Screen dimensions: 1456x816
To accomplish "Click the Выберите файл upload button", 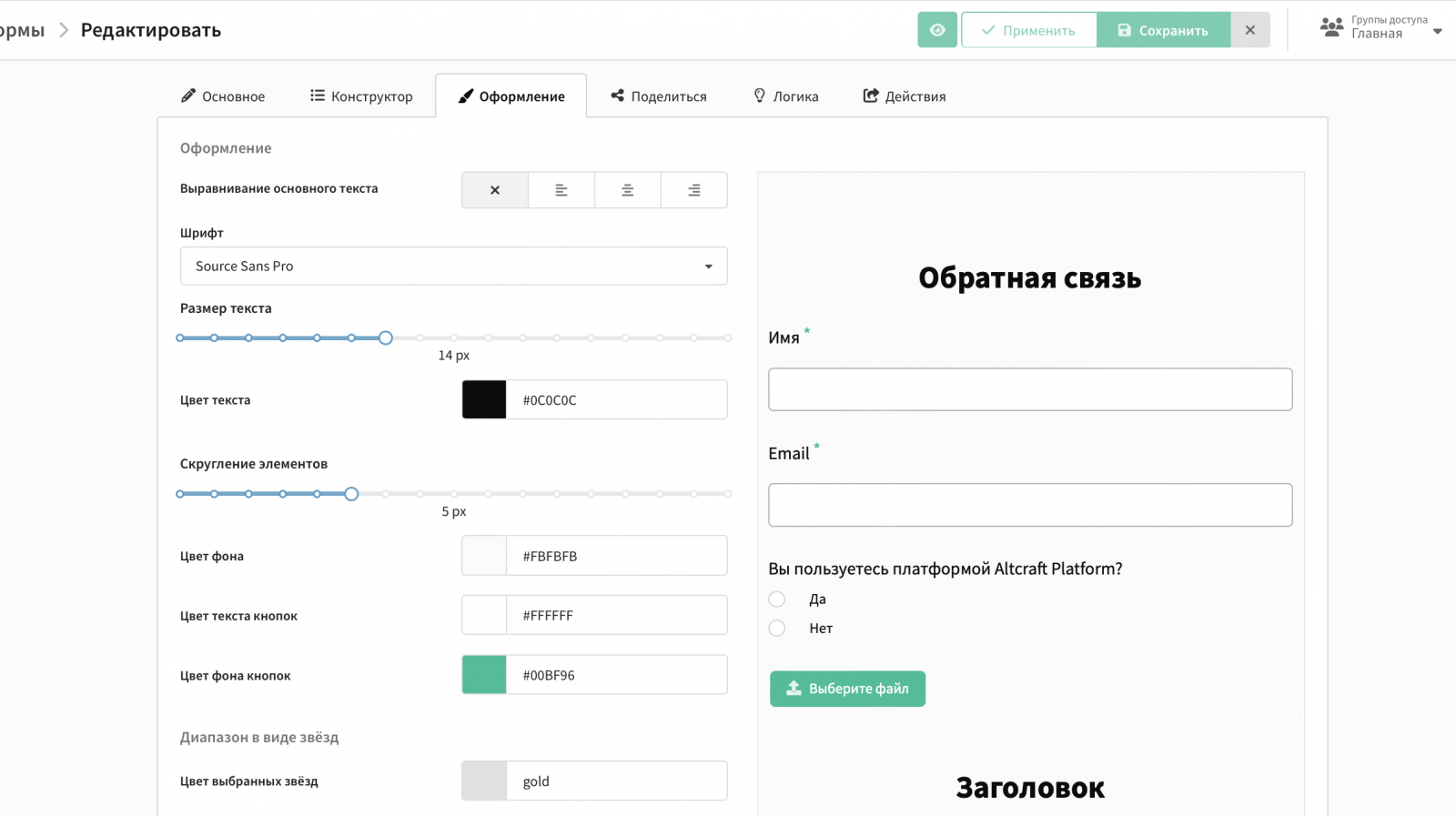I will (x=848, y=689).
